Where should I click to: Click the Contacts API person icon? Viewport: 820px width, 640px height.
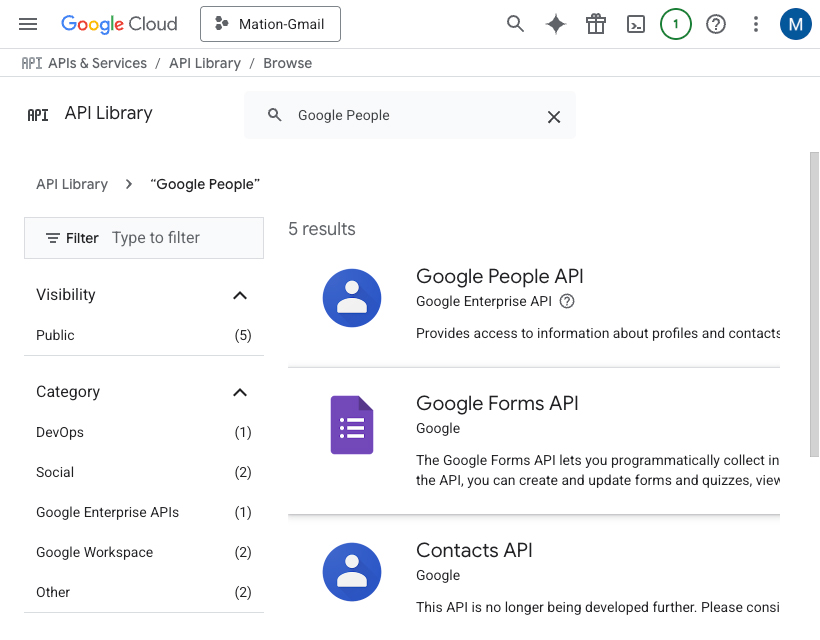click(x=352, y=572)
